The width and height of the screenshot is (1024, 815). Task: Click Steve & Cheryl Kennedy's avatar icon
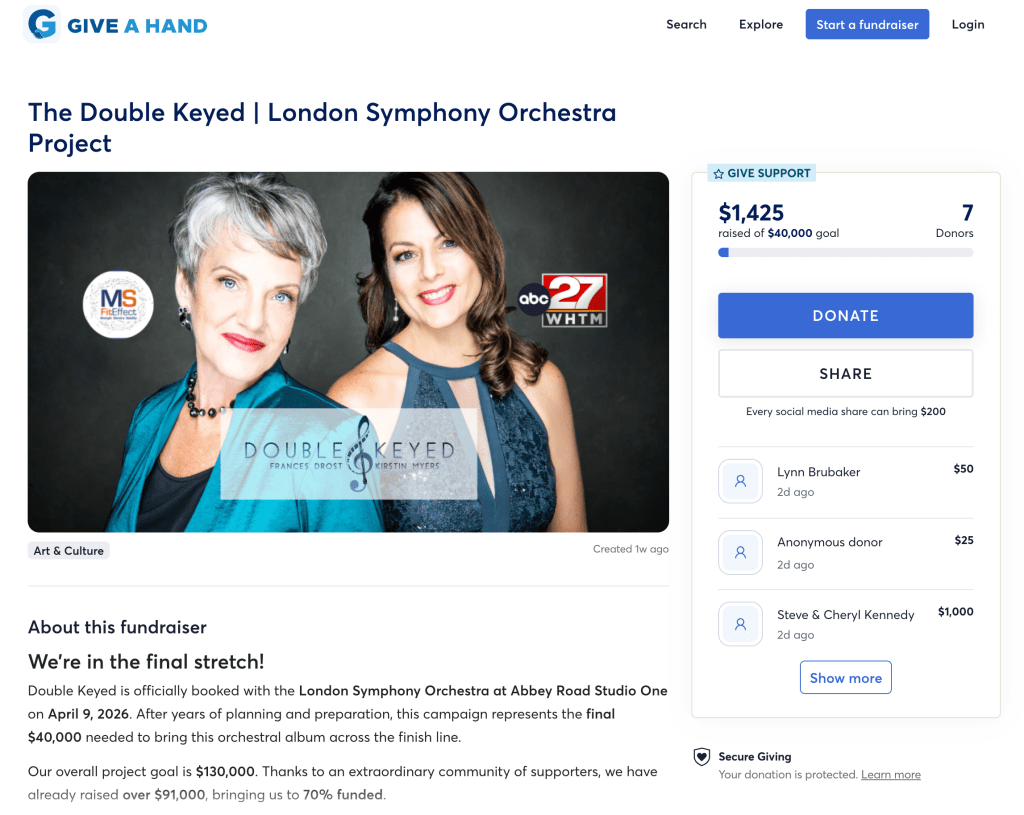740,624
